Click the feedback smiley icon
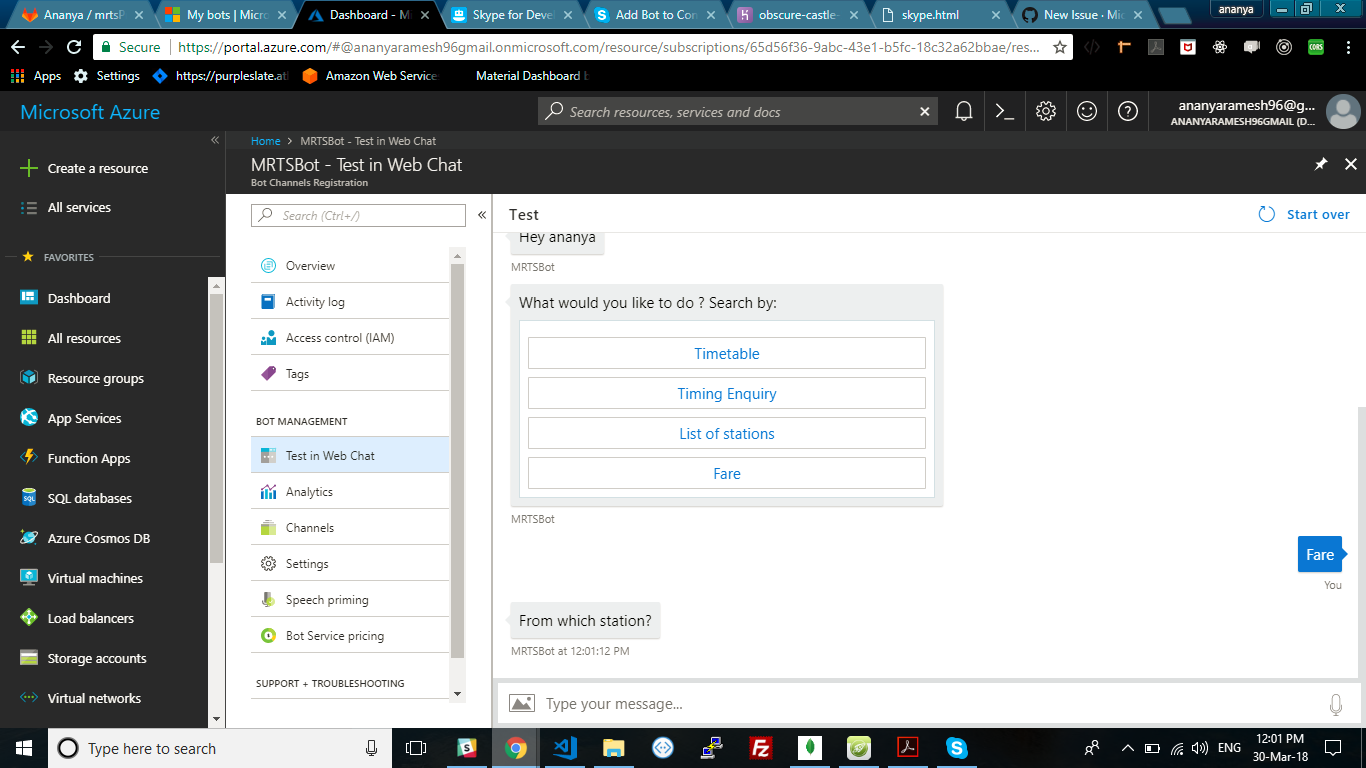Viewport: 1366px width, 768px height. coord(1087,112)
